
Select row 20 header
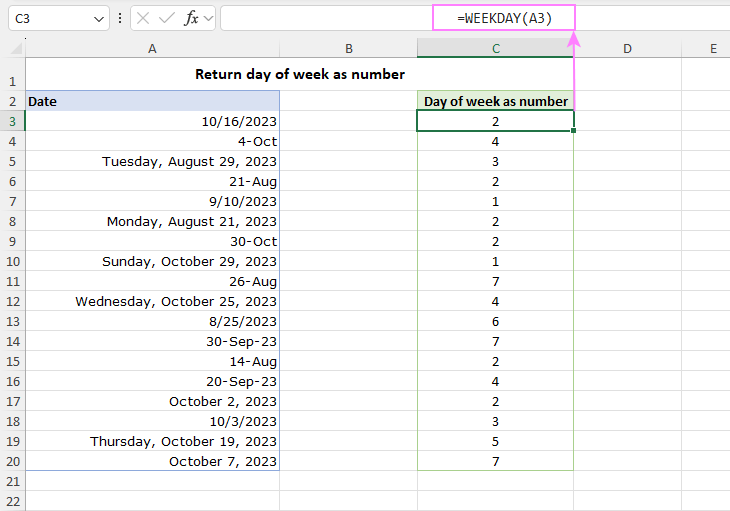click(13, 462)
